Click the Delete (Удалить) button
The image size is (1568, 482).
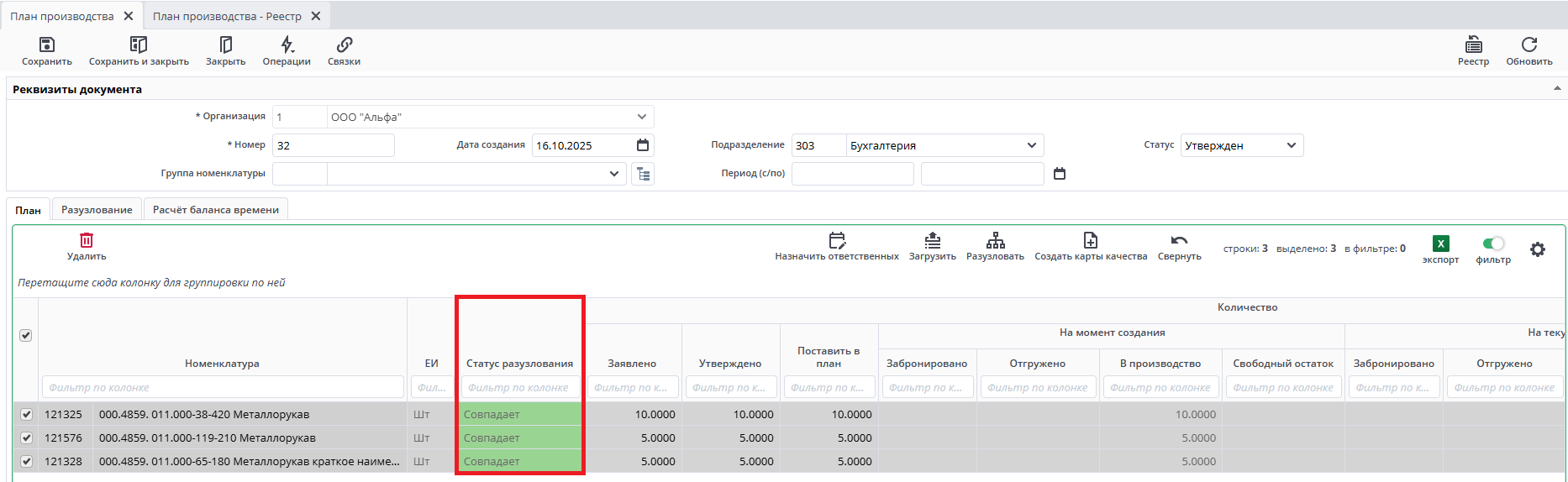(x=87, y=246)
